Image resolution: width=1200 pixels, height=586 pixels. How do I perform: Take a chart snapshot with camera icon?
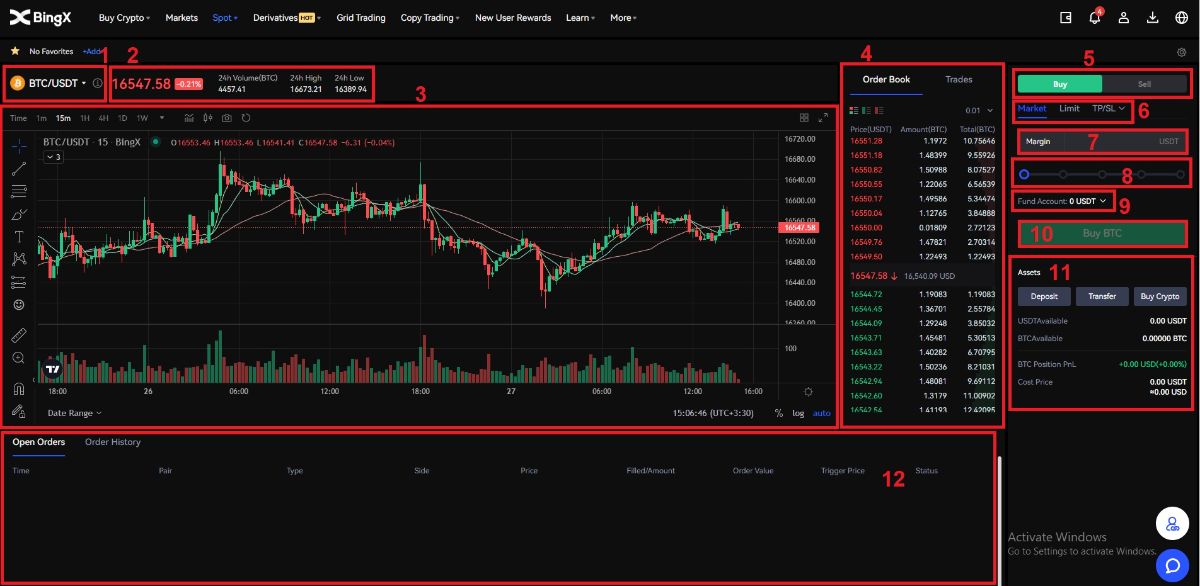click(x=227, y=118)
